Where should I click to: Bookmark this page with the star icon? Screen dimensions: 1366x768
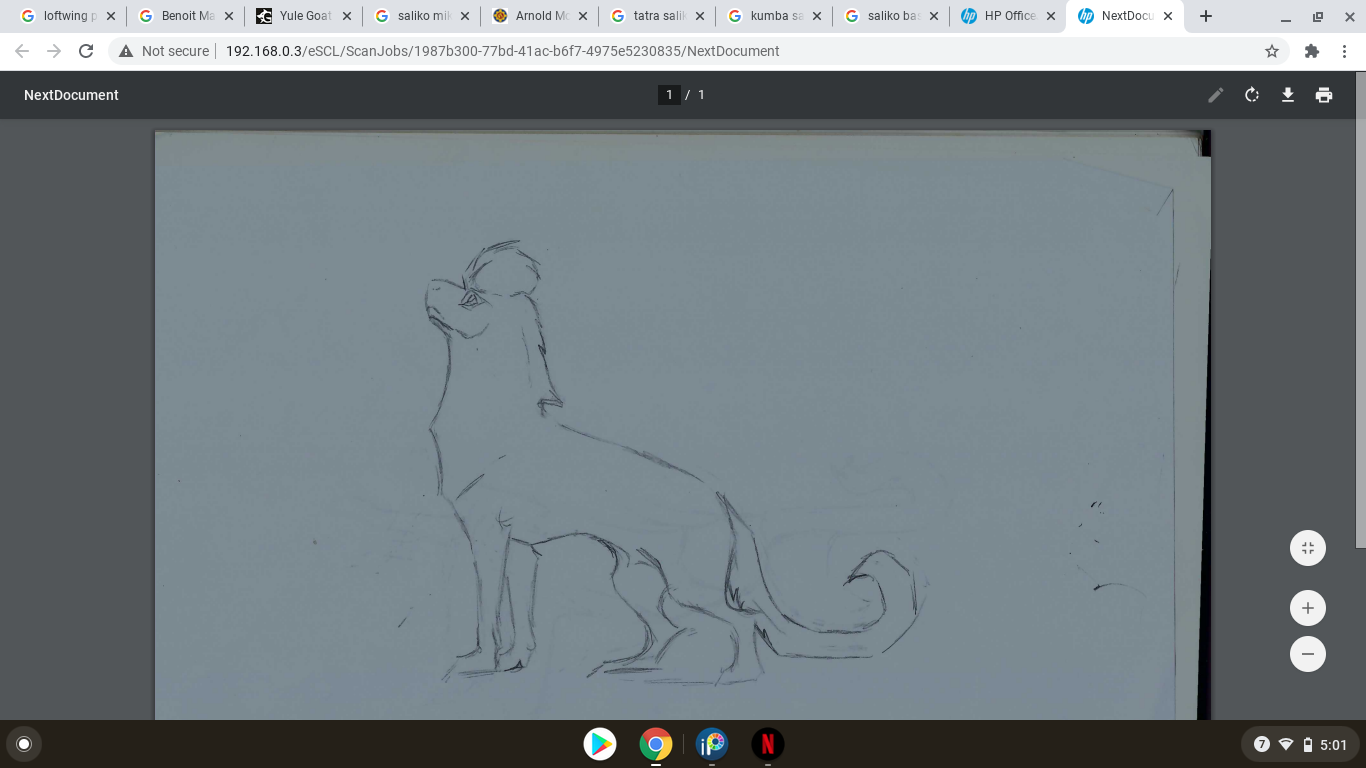[1271, 51]
